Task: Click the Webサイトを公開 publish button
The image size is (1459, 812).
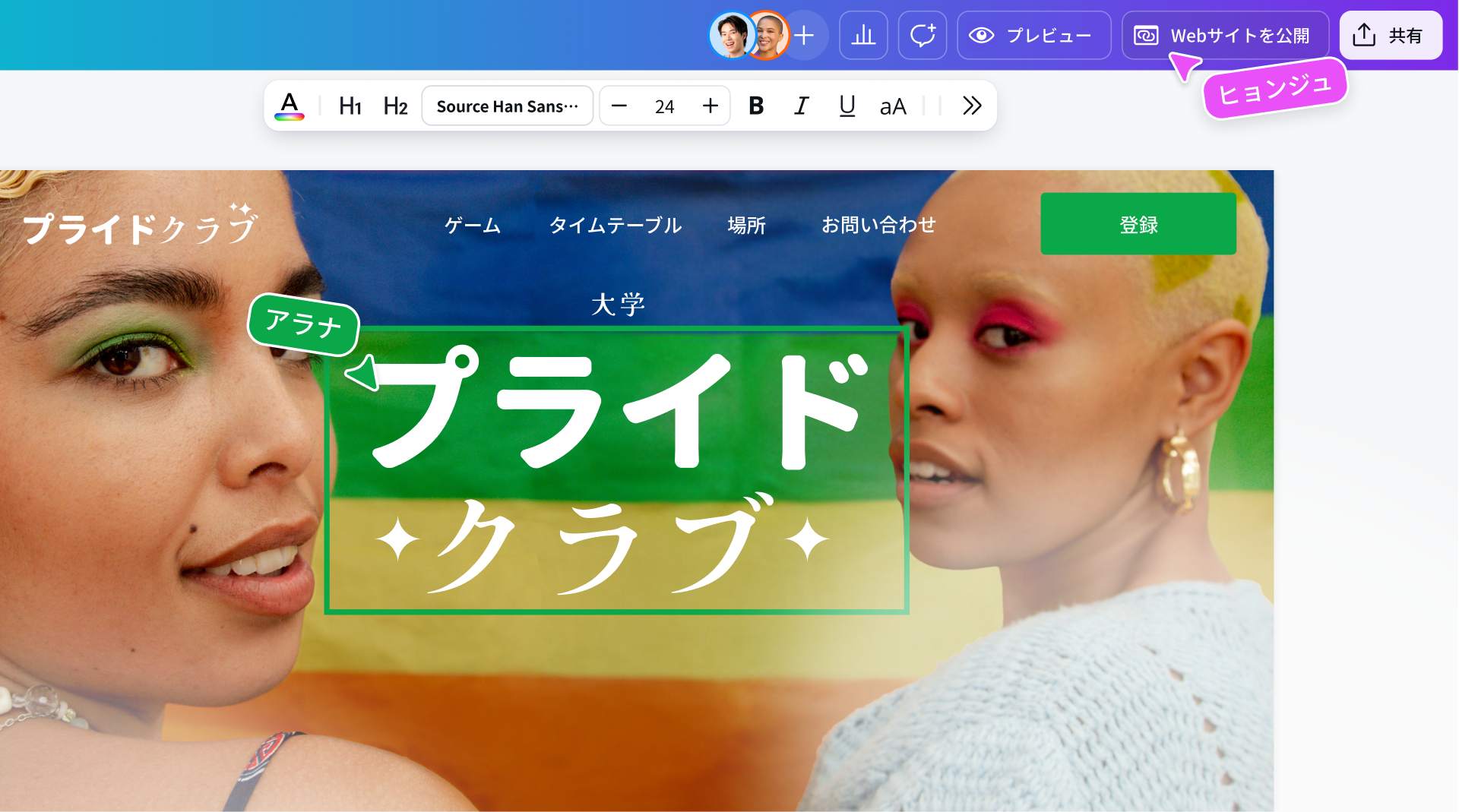Action: [x=1224, y=35]
